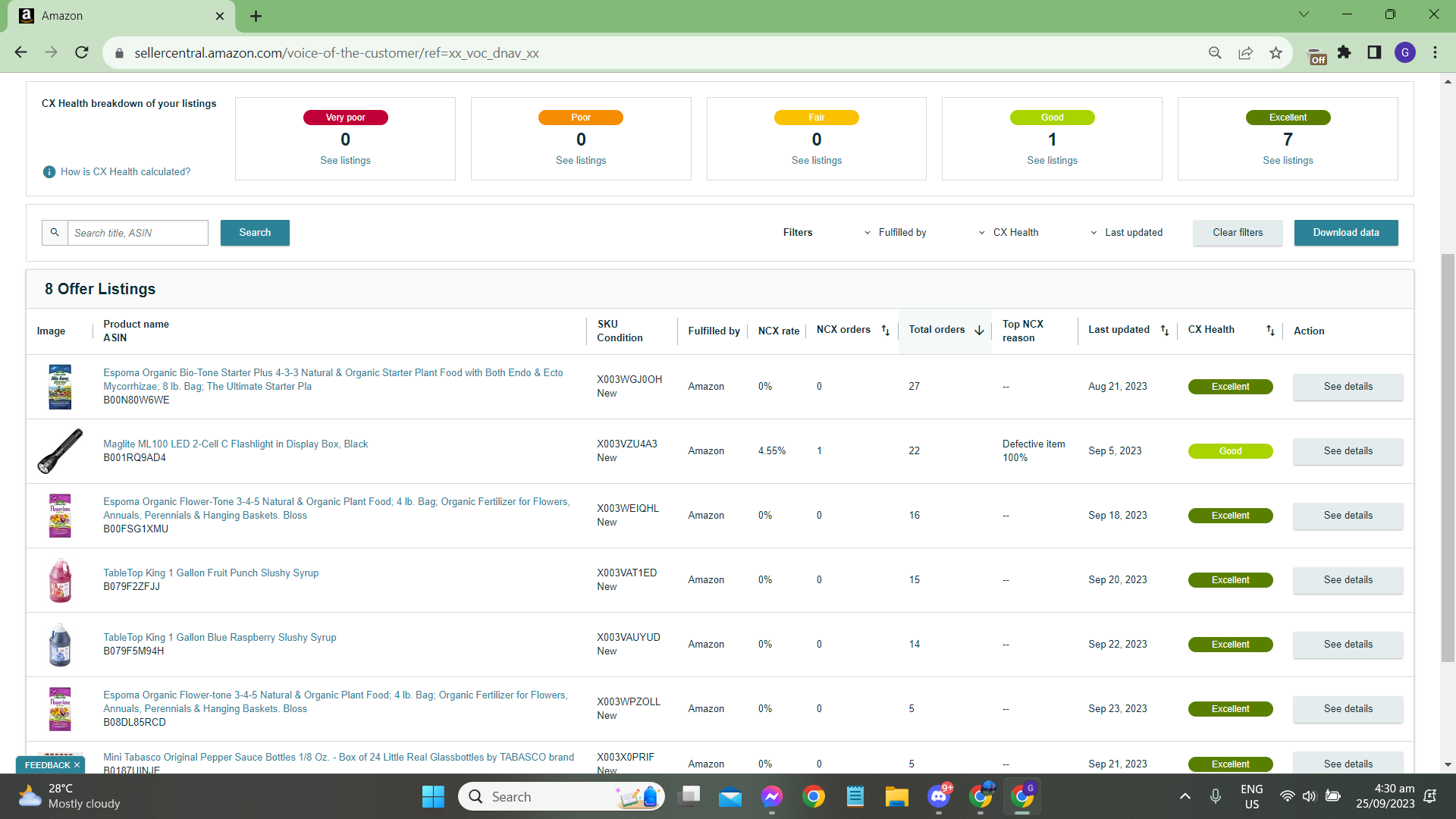See details for TableTop King Fruit Punch syrup

[1348, 580]
